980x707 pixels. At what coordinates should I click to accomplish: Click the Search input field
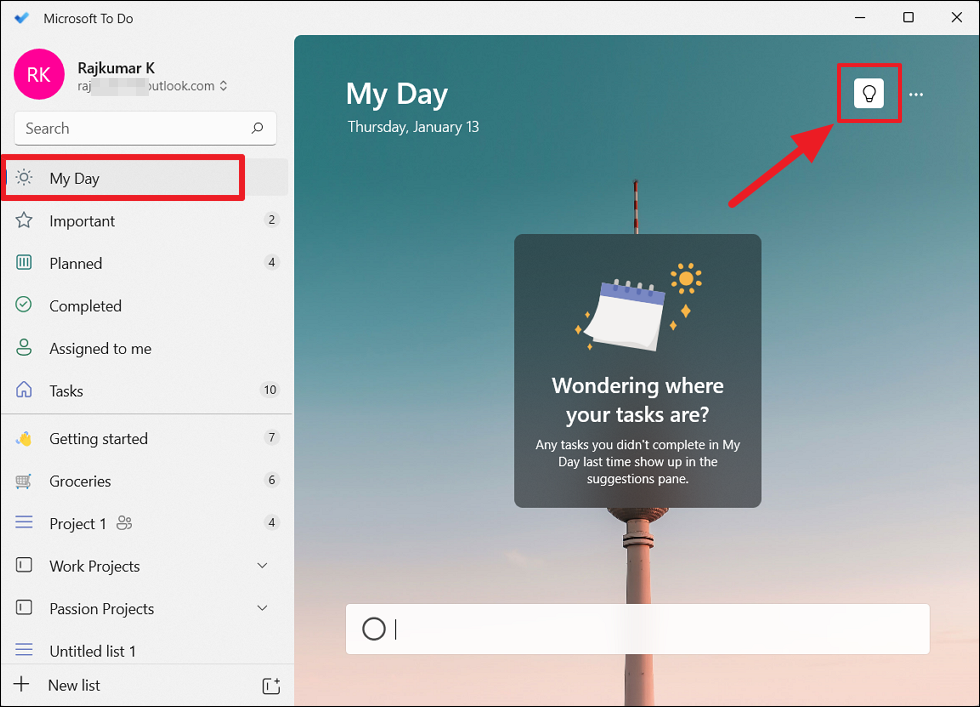tap(145, 128)
